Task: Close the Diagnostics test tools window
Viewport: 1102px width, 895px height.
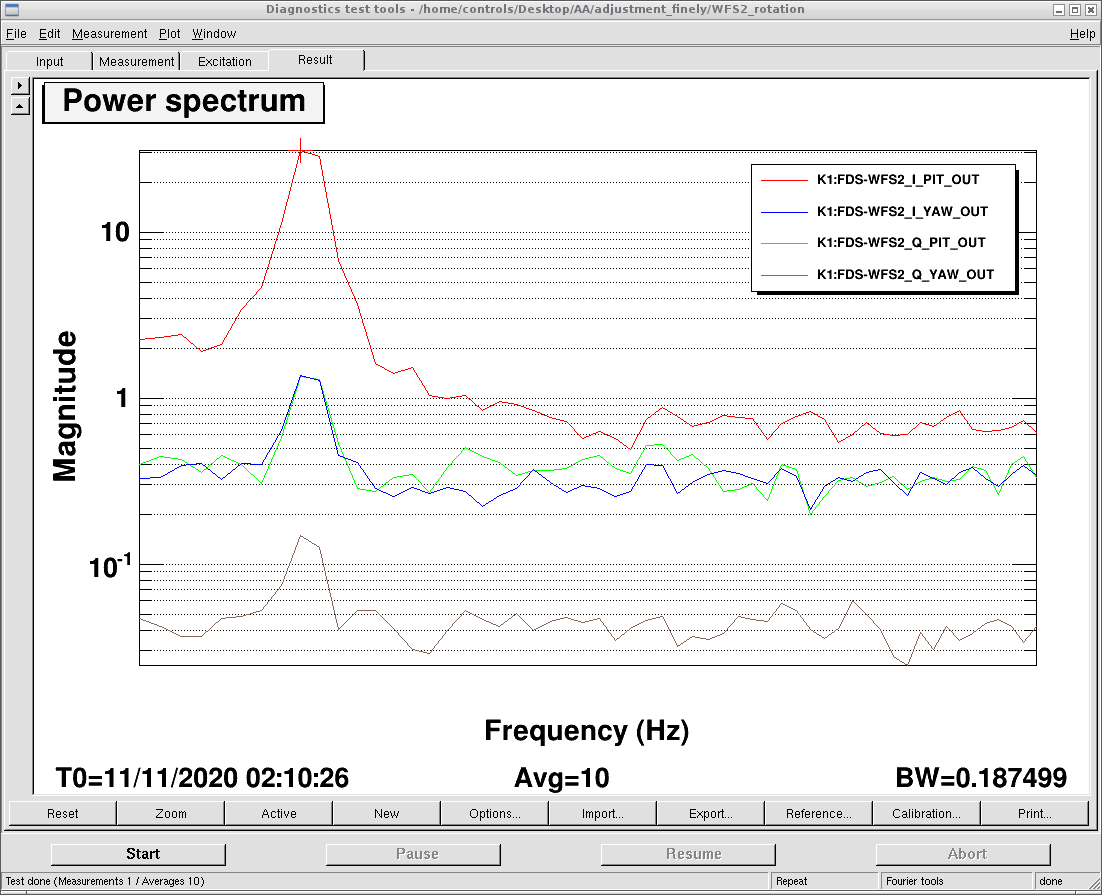Action: [1090, 10]
